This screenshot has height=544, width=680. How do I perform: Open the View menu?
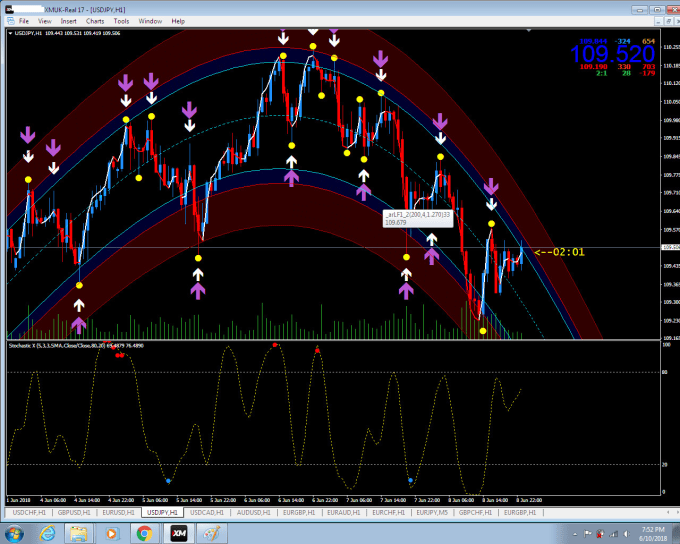point(45,21)
